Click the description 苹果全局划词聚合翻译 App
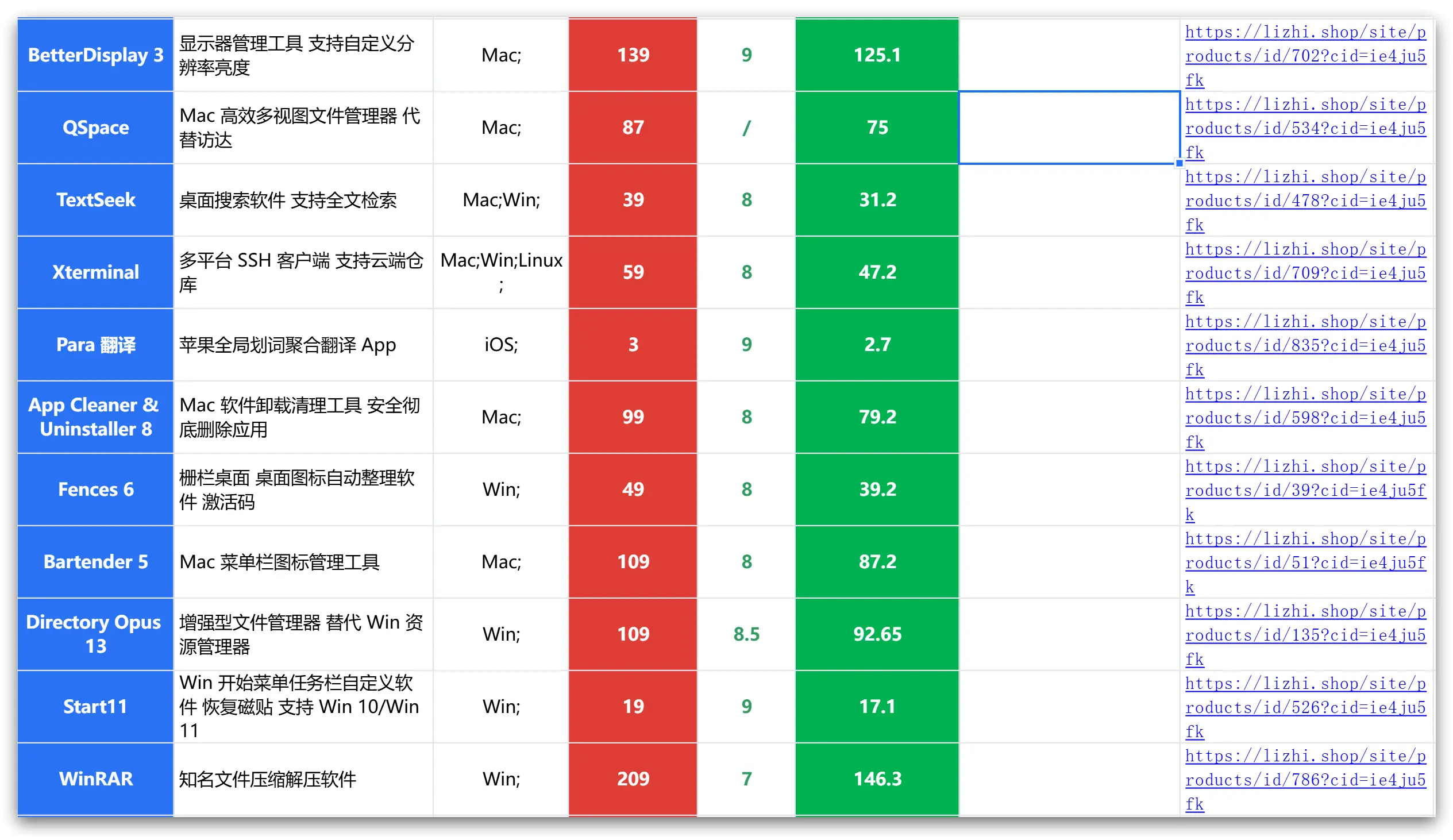The height and width of the screenshot is (840, 1453). pos(303,345)
